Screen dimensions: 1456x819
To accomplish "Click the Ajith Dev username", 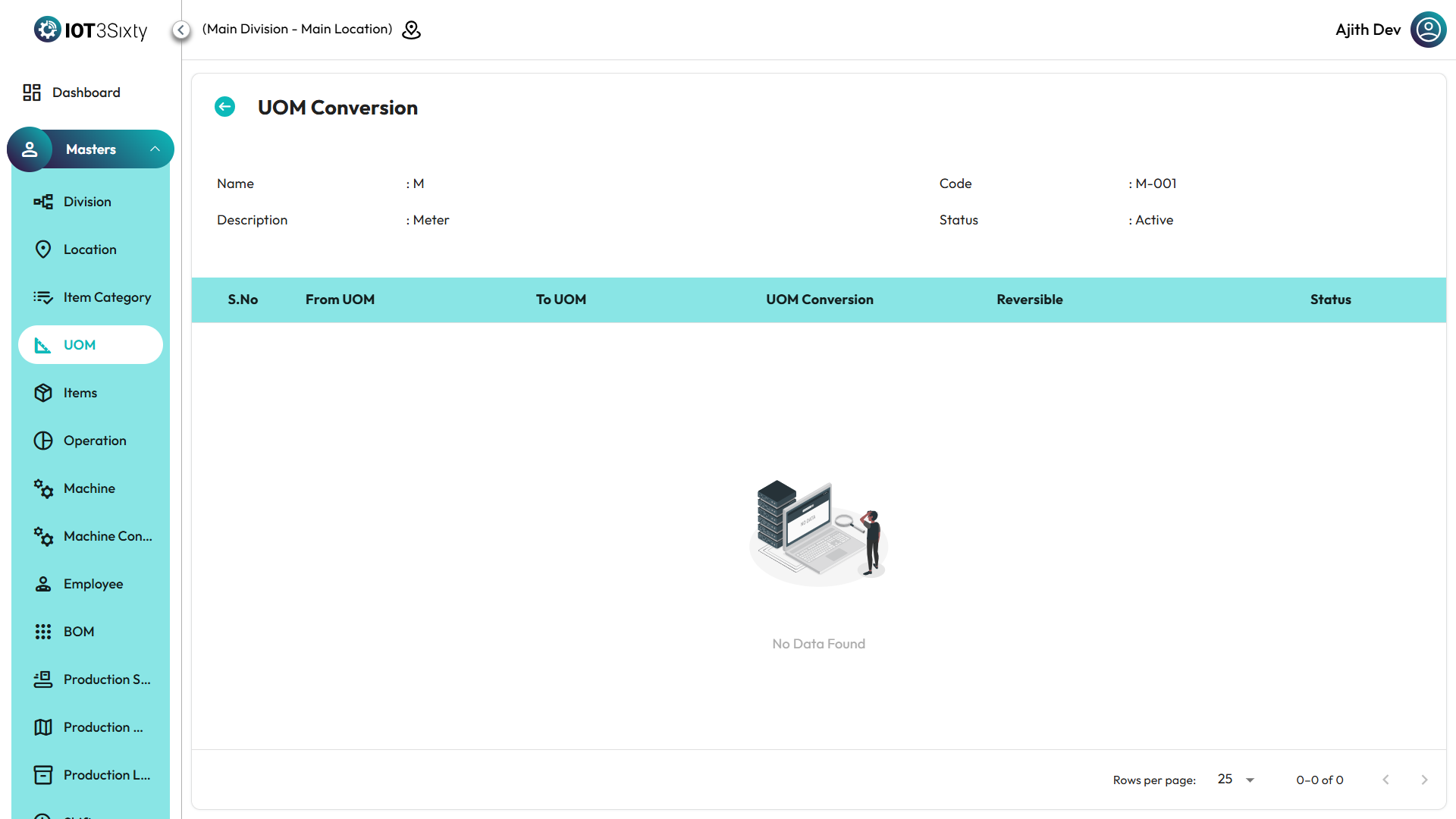I will coord(1367,30).
